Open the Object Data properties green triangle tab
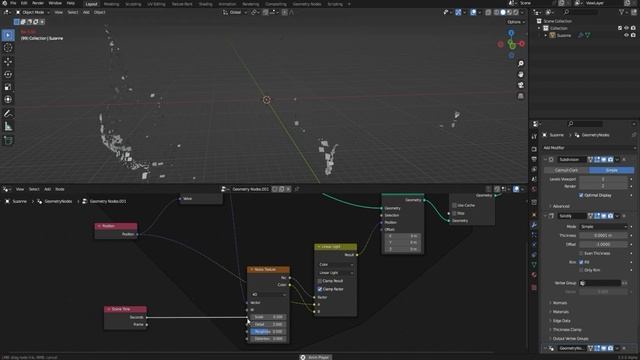 [534, 264]
